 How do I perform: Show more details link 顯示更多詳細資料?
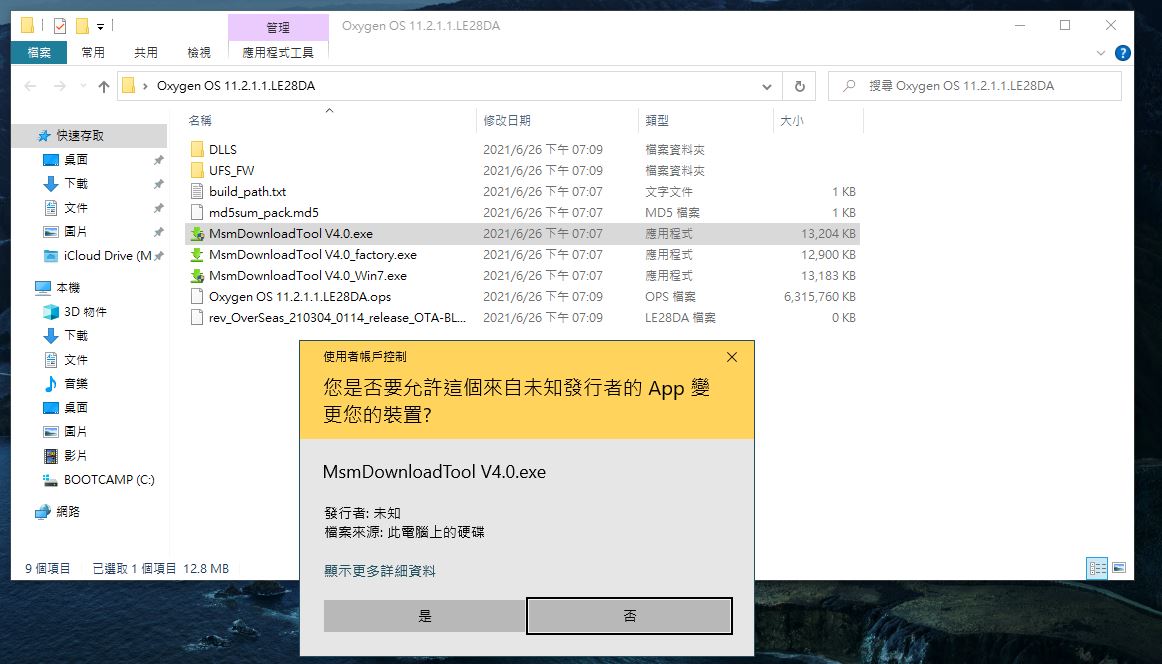click(x=379, y=571)
